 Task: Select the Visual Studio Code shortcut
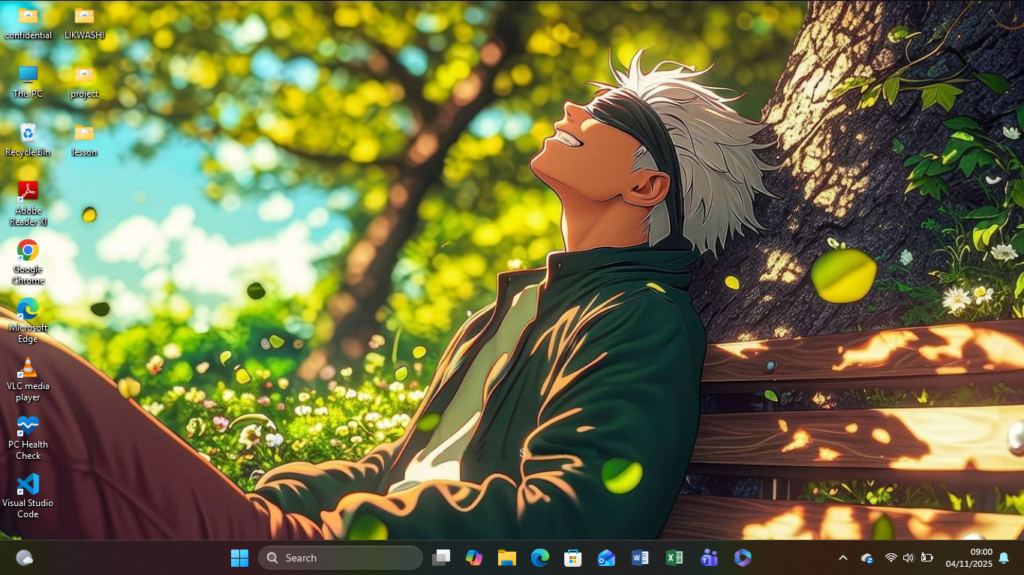pyautogui.click(x=27, y=495)
